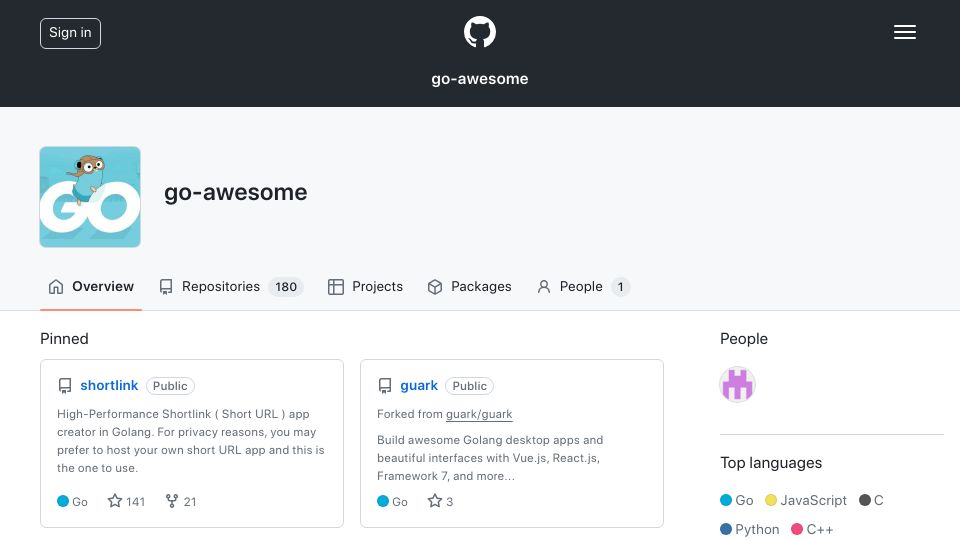Image resolution: width=960 pixels, height=540 pixels.
Task: Open the guark repository link
Action: tap(419, 385)
